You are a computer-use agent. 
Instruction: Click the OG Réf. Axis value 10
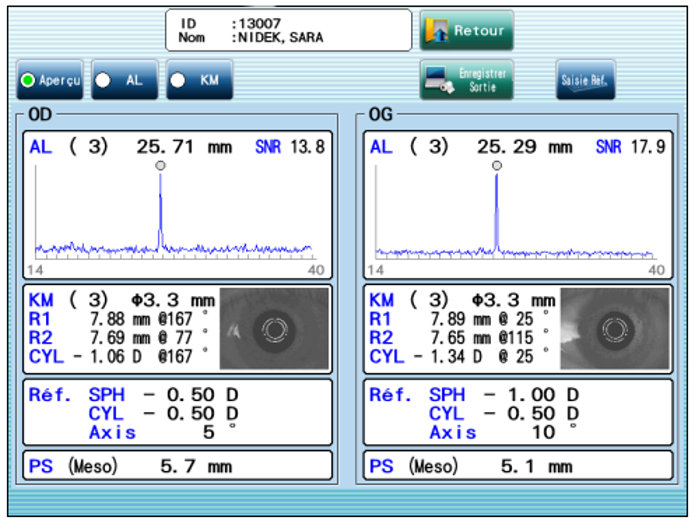coord(544,433)
